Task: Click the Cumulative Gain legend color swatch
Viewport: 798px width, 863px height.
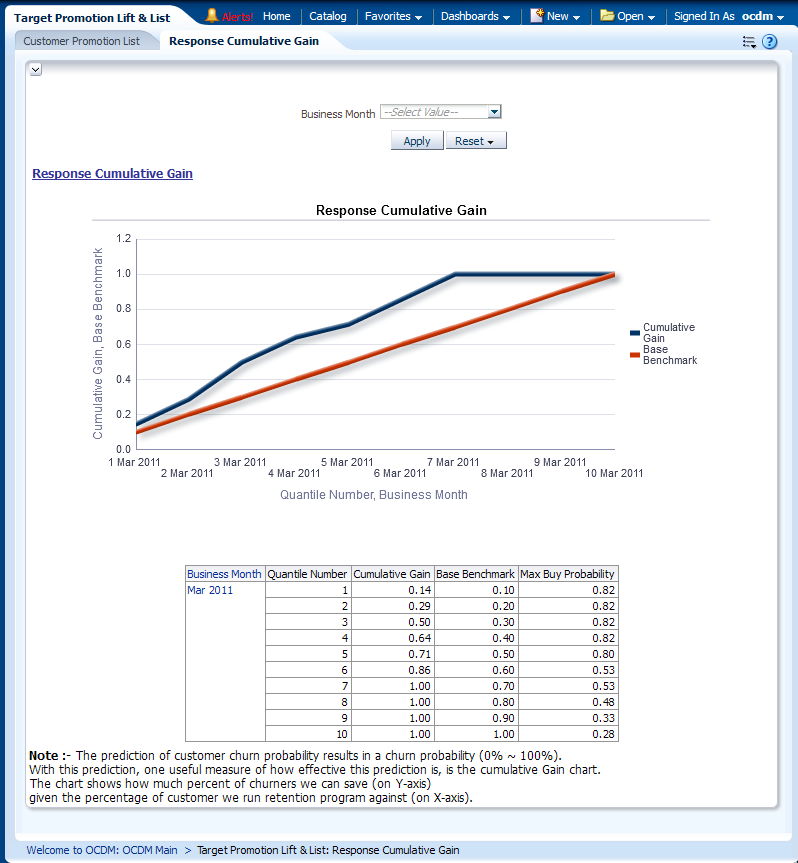Action: click(634, 333)
